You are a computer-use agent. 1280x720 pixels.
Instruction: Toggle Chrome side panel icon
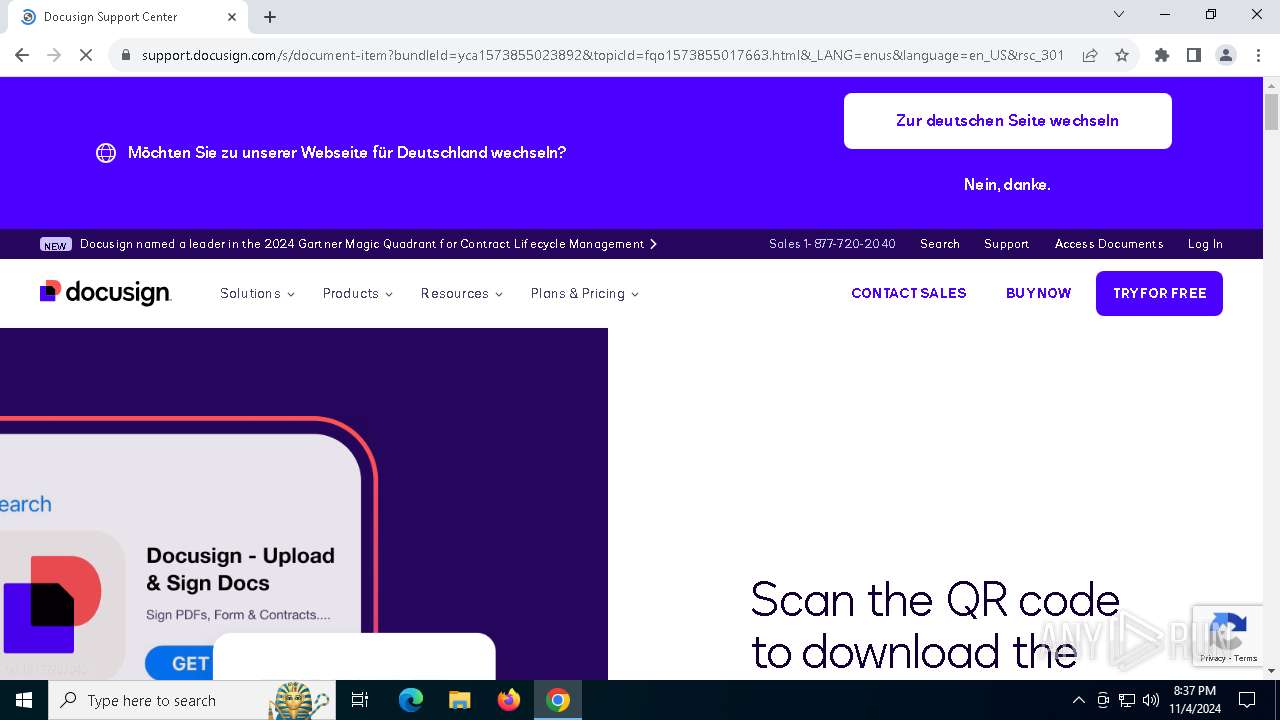click(x=1194, y=55)
